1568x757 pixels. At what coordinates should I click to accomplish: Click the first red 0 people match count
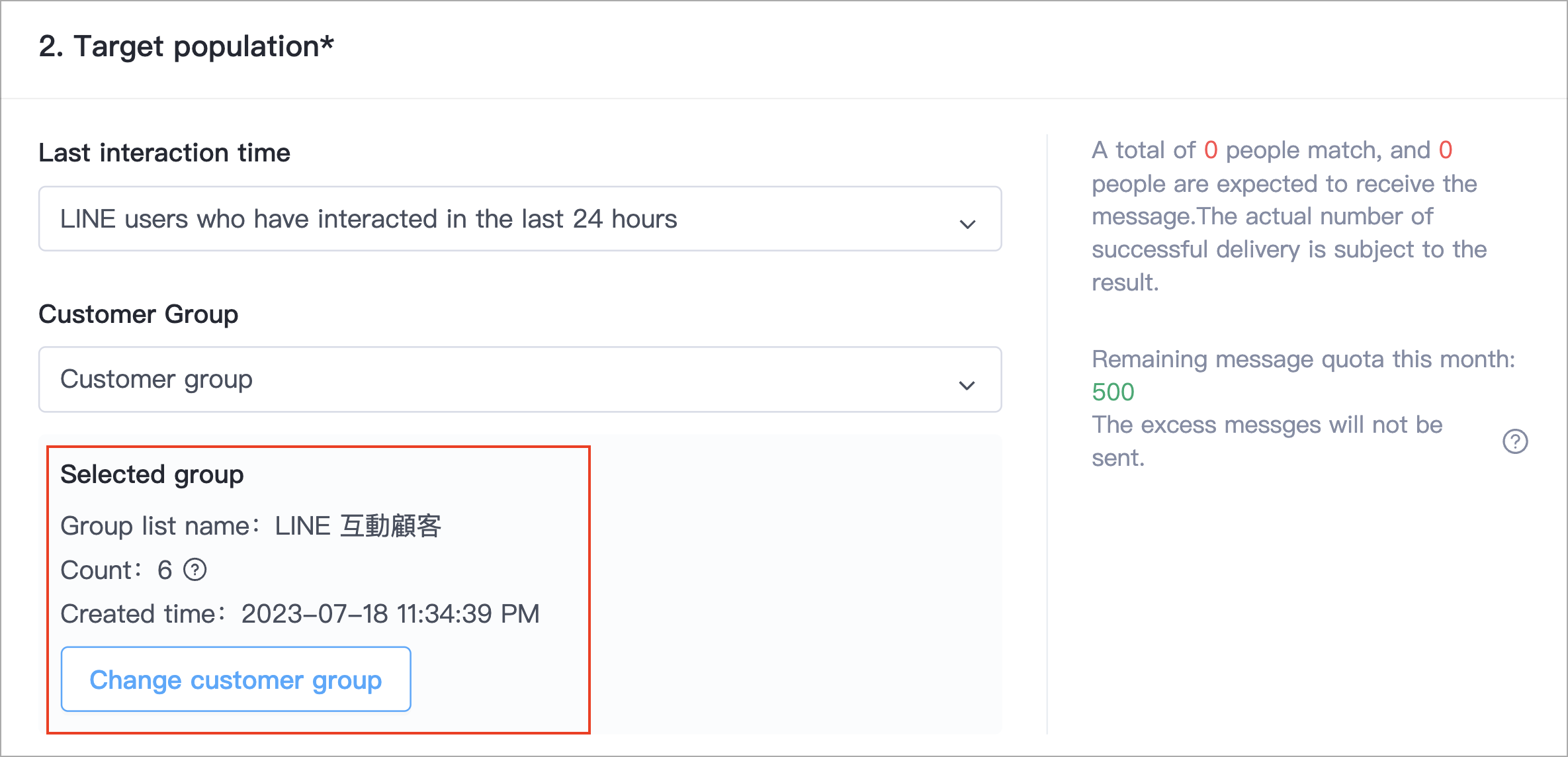coord(1211,150)
